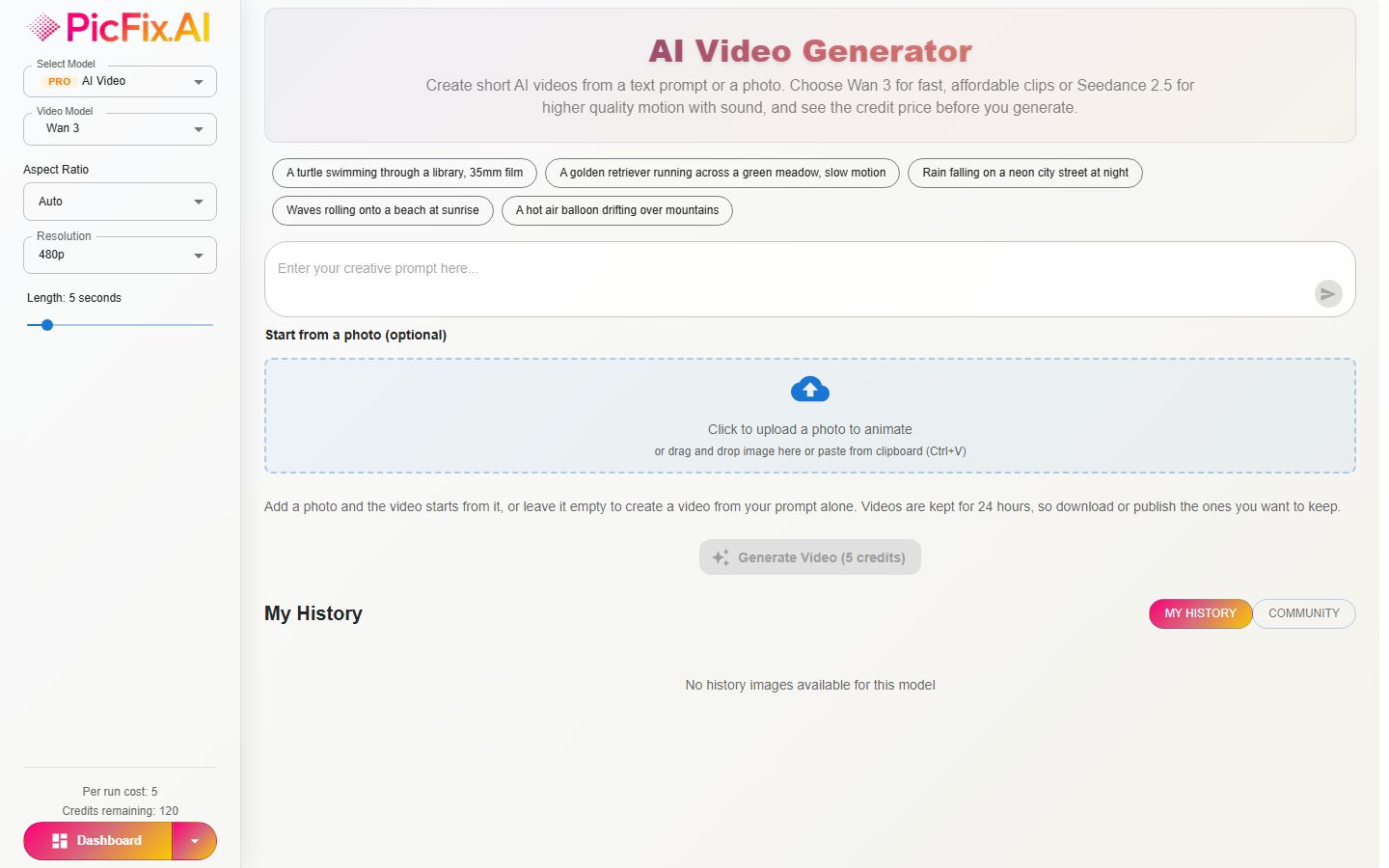Choose the hot air balloon prompt chip
This screenshot has width=1389, height=868.
617,210
